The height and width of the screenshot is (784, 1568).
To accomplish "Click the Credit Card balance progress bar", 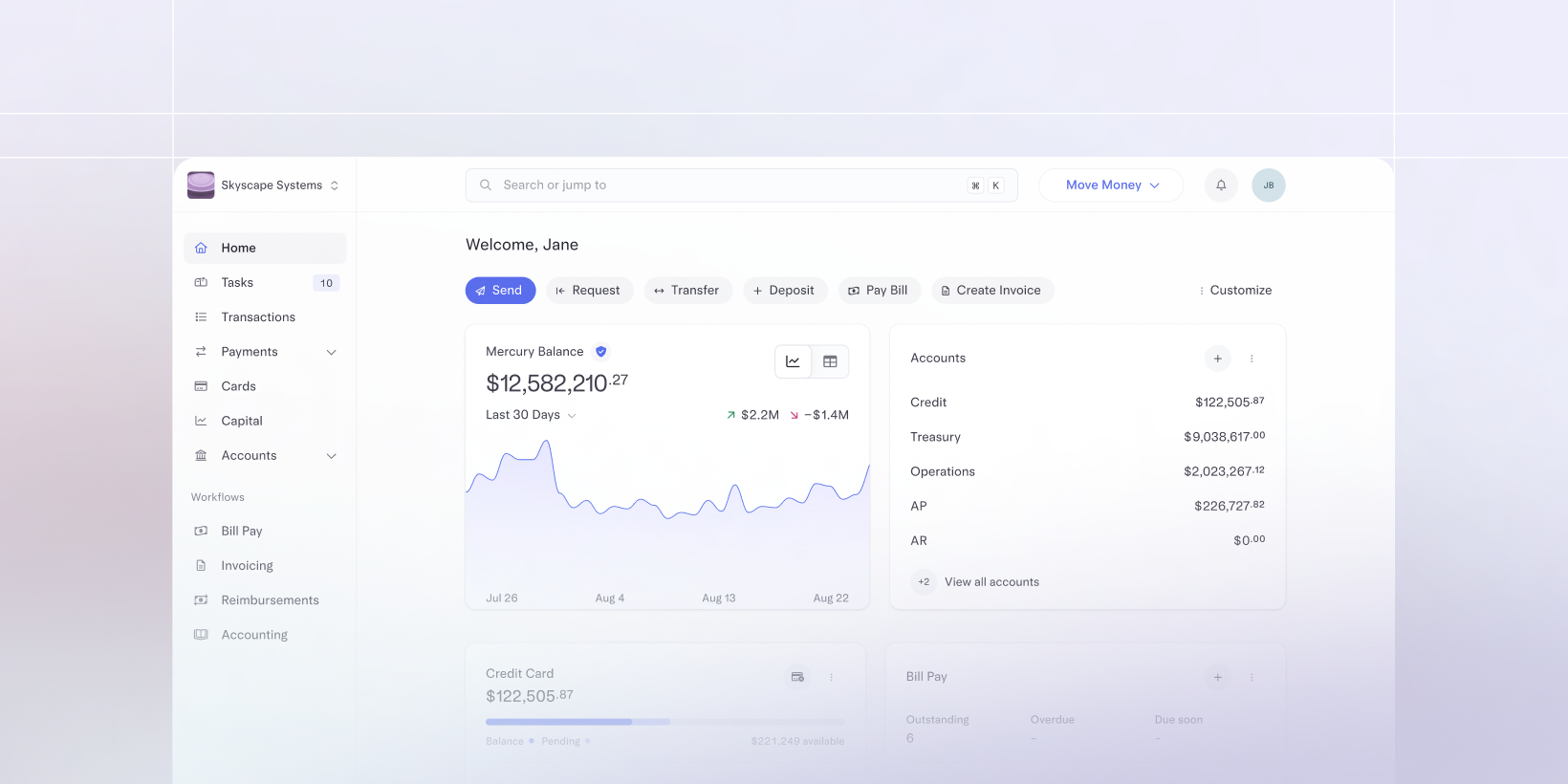I will pyautogui.click(x=665, y=722).
